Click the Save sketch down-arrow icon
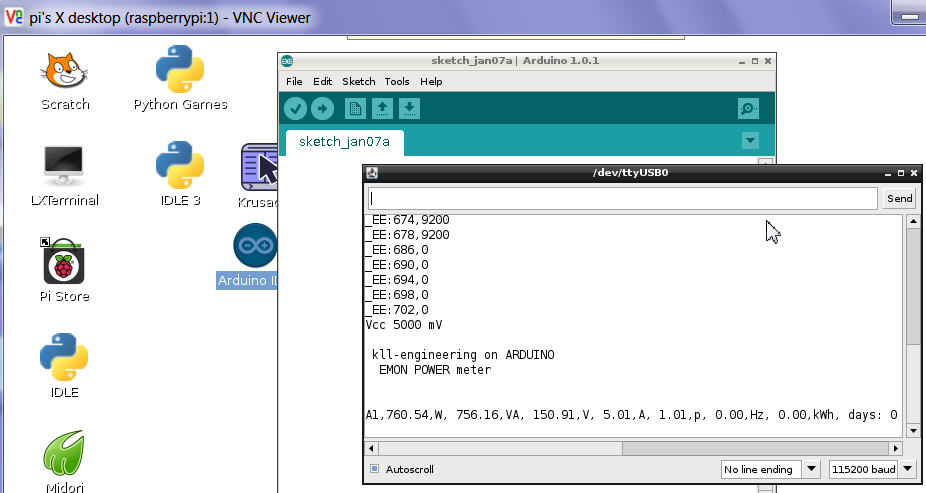The height and width of the screenshot is (493, 926). [x=409, y=109]
